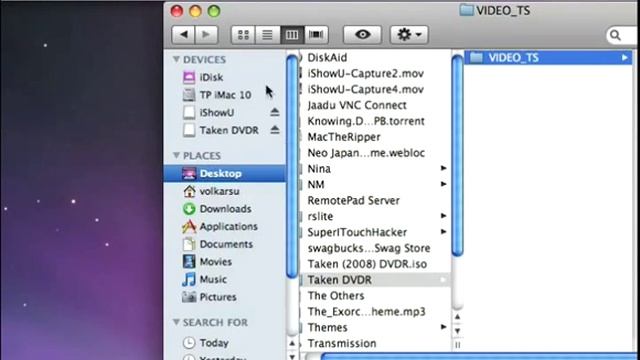Expand the VIDEO_TS folder arrow
Screen dimensions: 640x360
click(x=624, y=58)
